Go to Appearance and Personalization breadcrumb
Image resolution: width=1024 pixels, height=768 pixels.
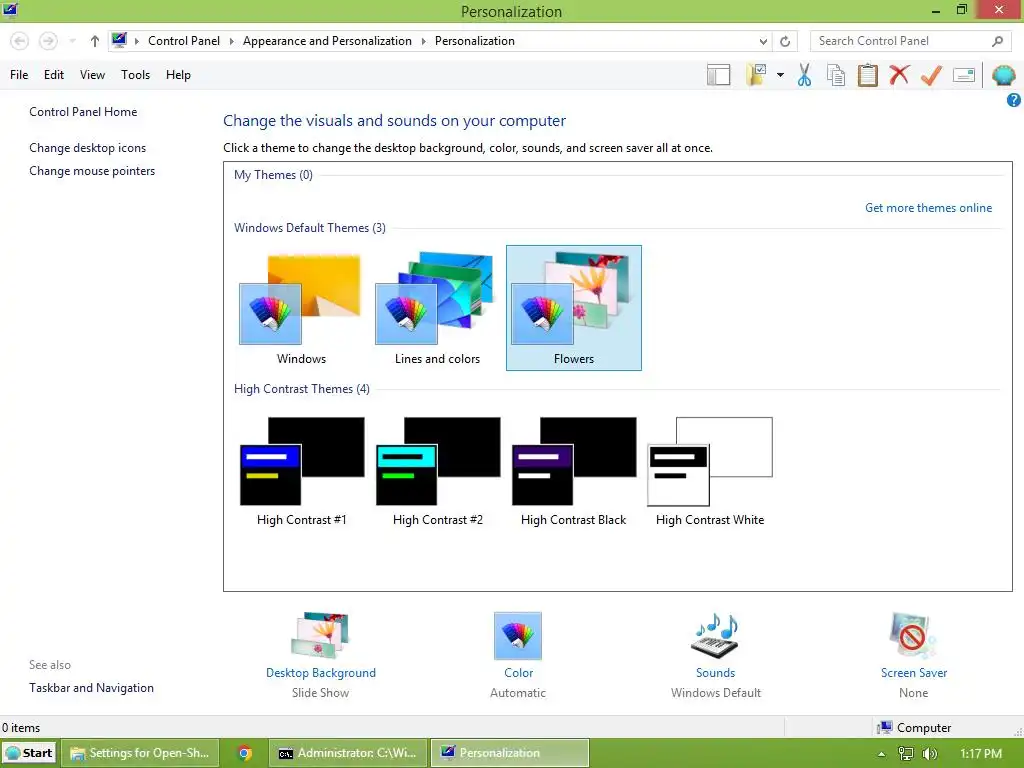(327, 40)
